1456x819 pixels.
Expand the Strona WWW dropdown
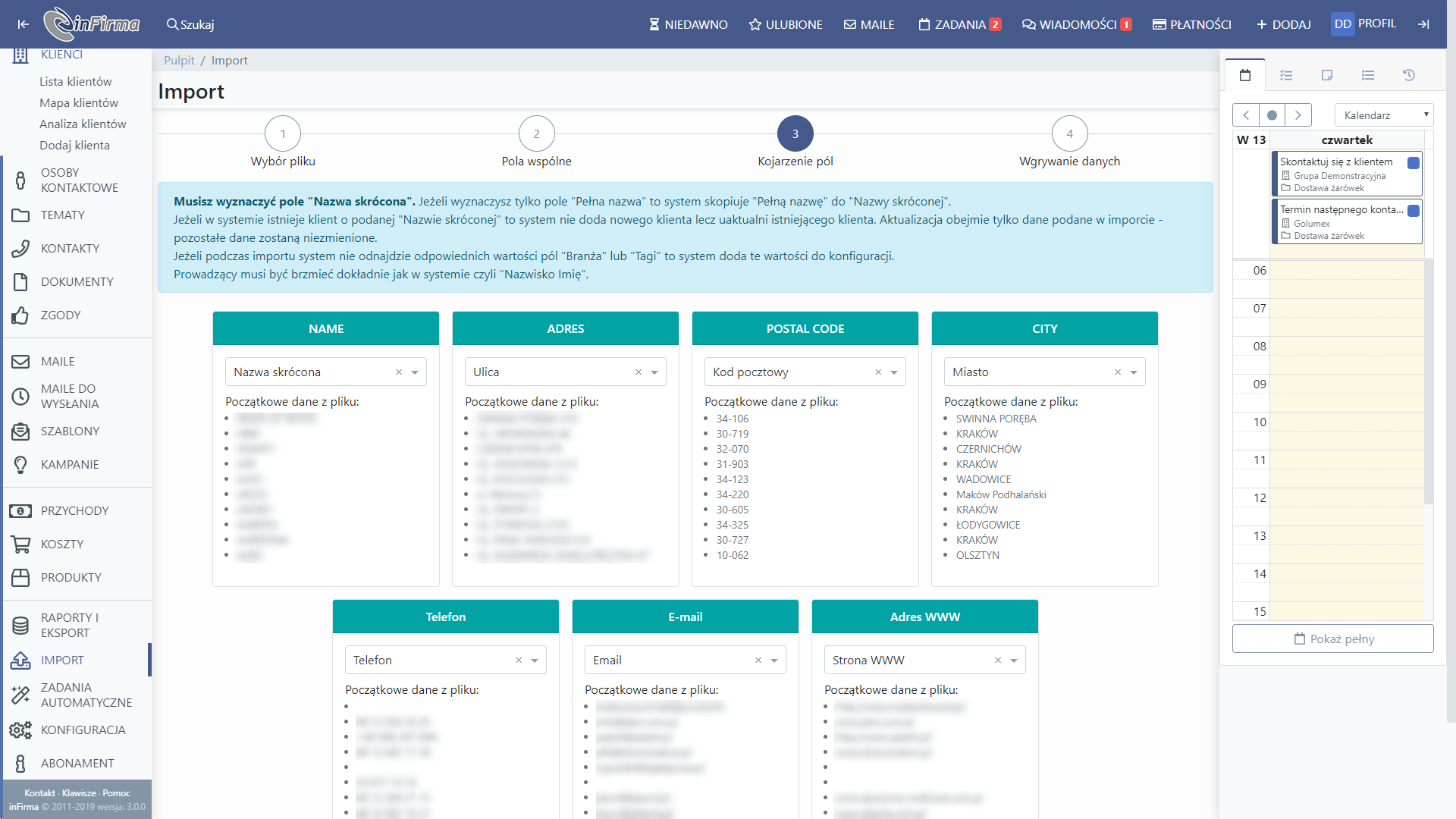1013,659
